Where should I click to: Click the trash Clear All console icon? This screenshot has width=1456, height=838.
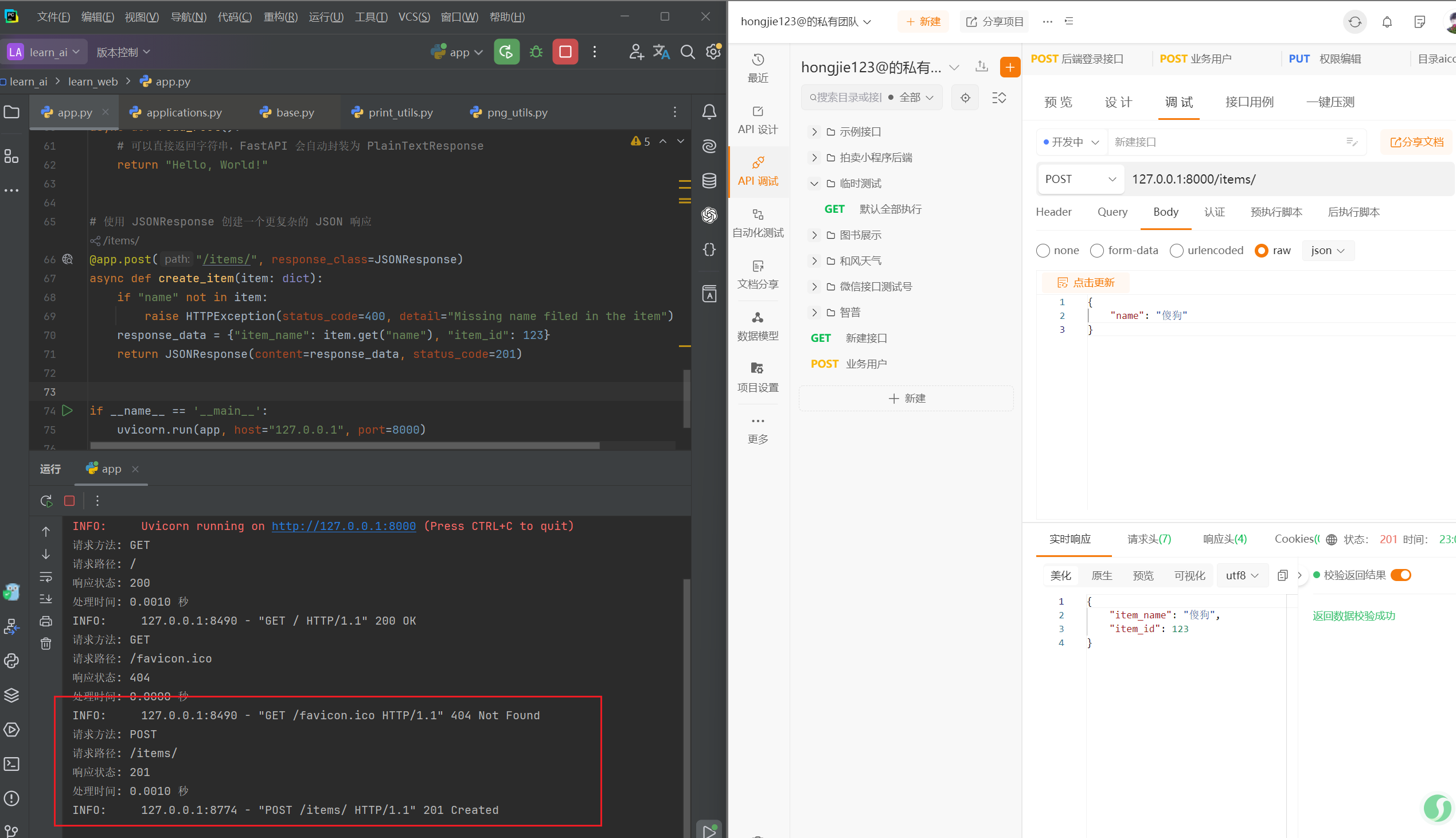coord(46,644)
